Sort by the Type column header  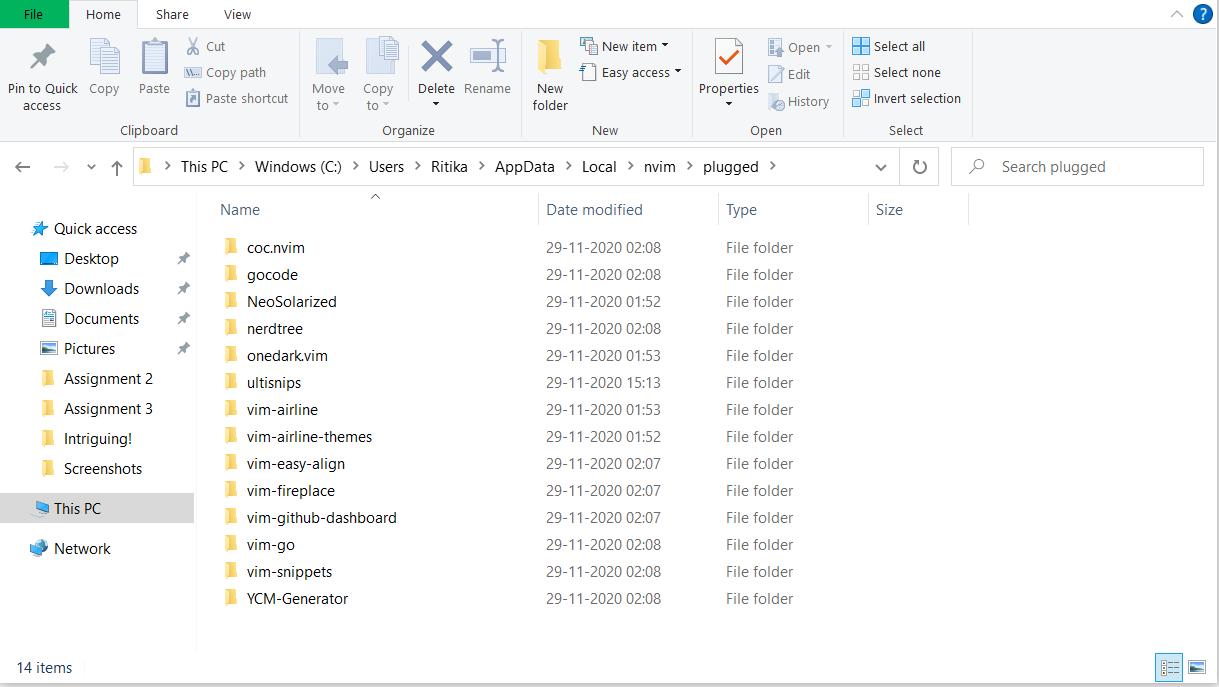click(x=741, y=209)
